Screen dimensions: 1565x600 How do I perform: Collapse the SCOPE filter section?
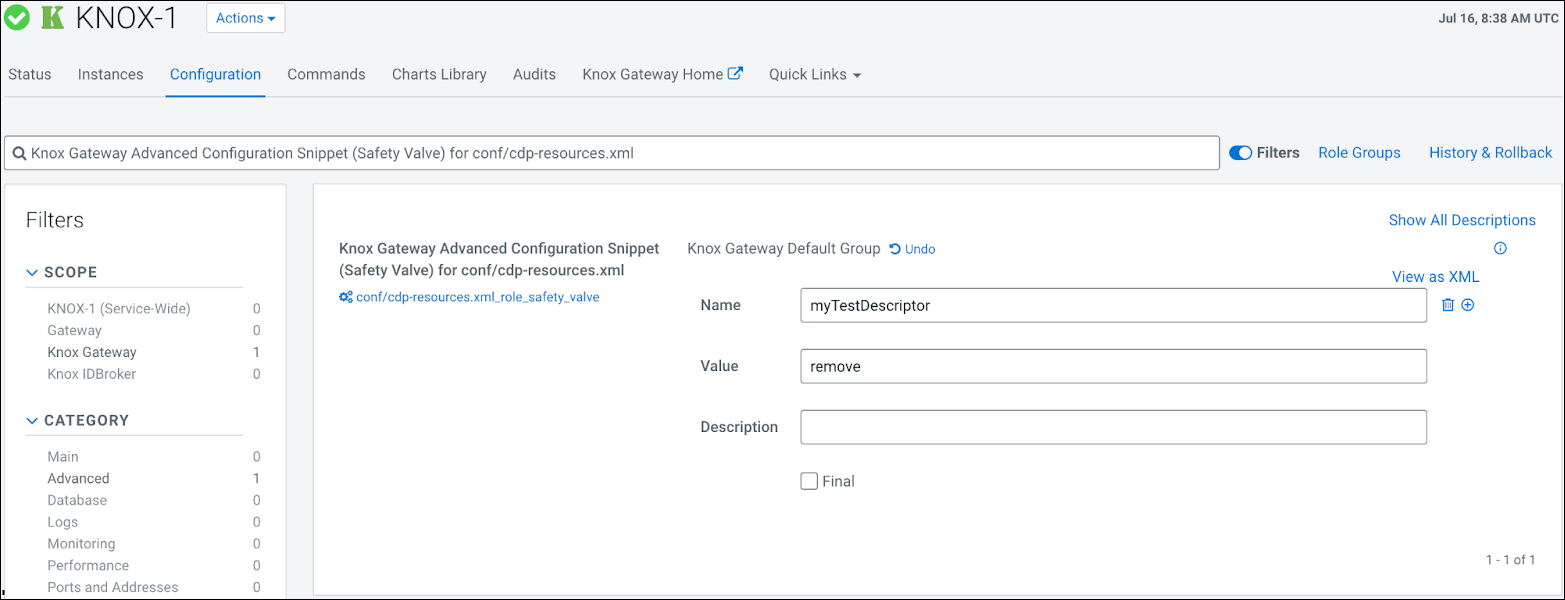pyautogui.click(x=33, y=272)
